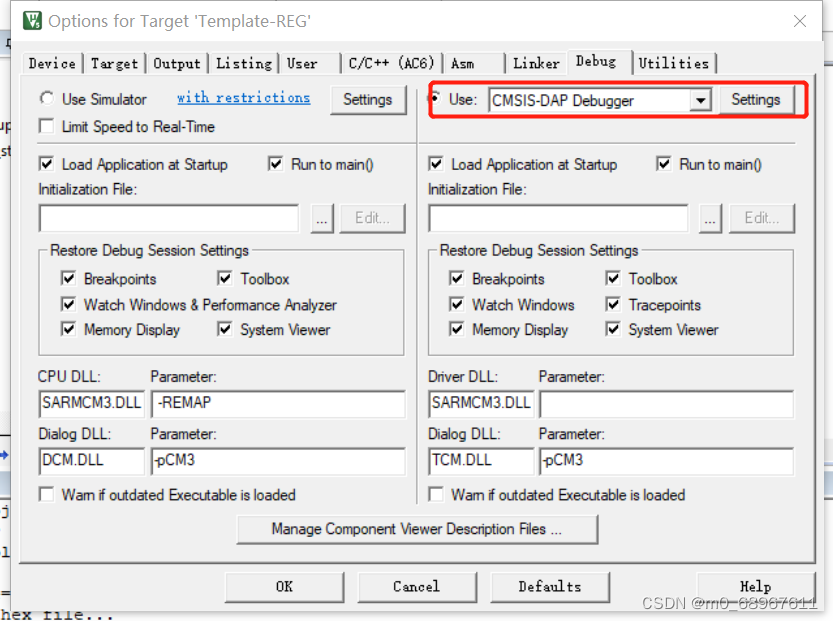Toggle simulator Run to main() checkbox
This screenshot has height=621, width=833.
[275, 164]
